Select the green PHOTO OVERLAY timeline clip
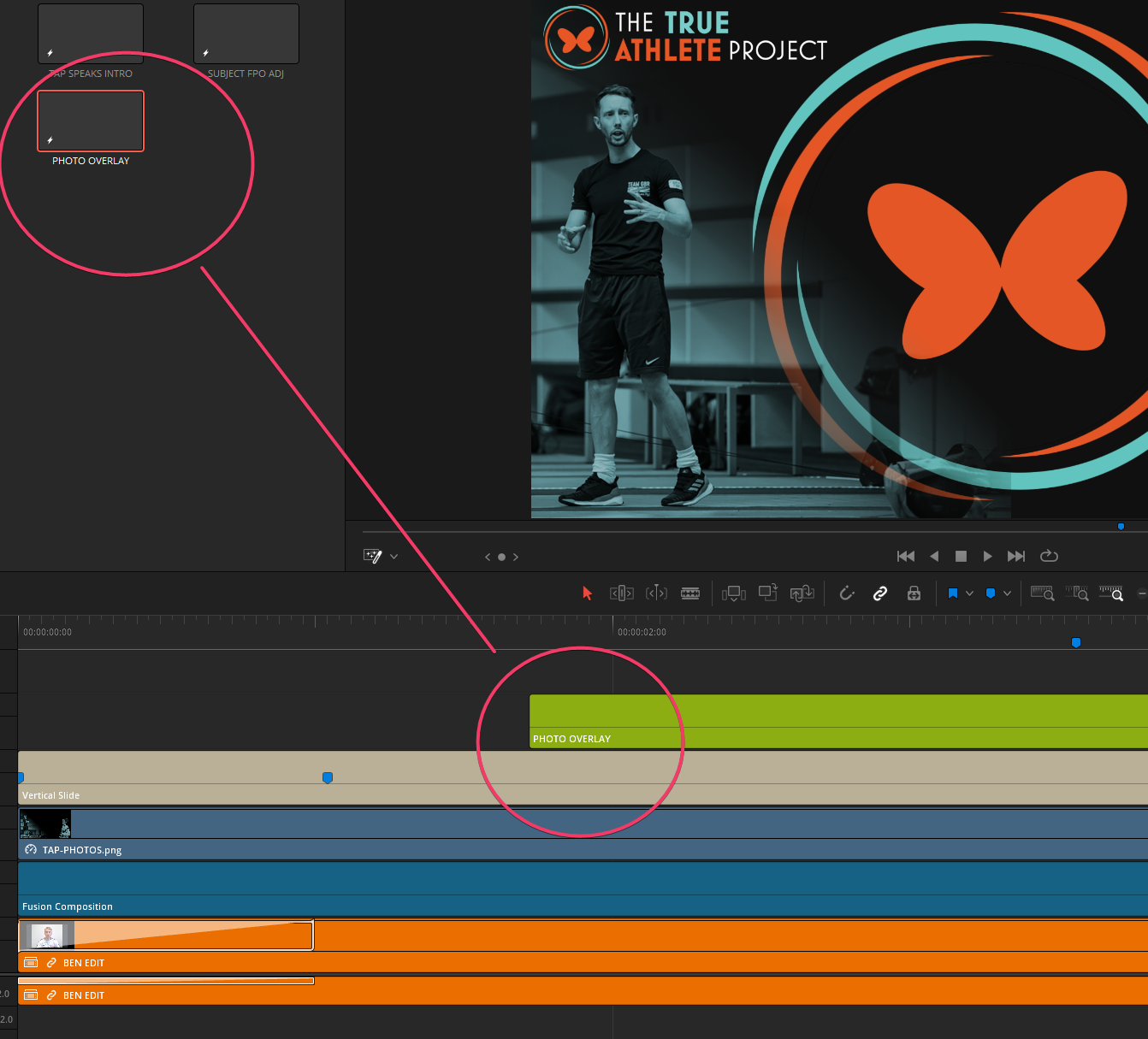Image resolution: width=1148 pixels, height=1039 pixels. [x=838, y=721]
